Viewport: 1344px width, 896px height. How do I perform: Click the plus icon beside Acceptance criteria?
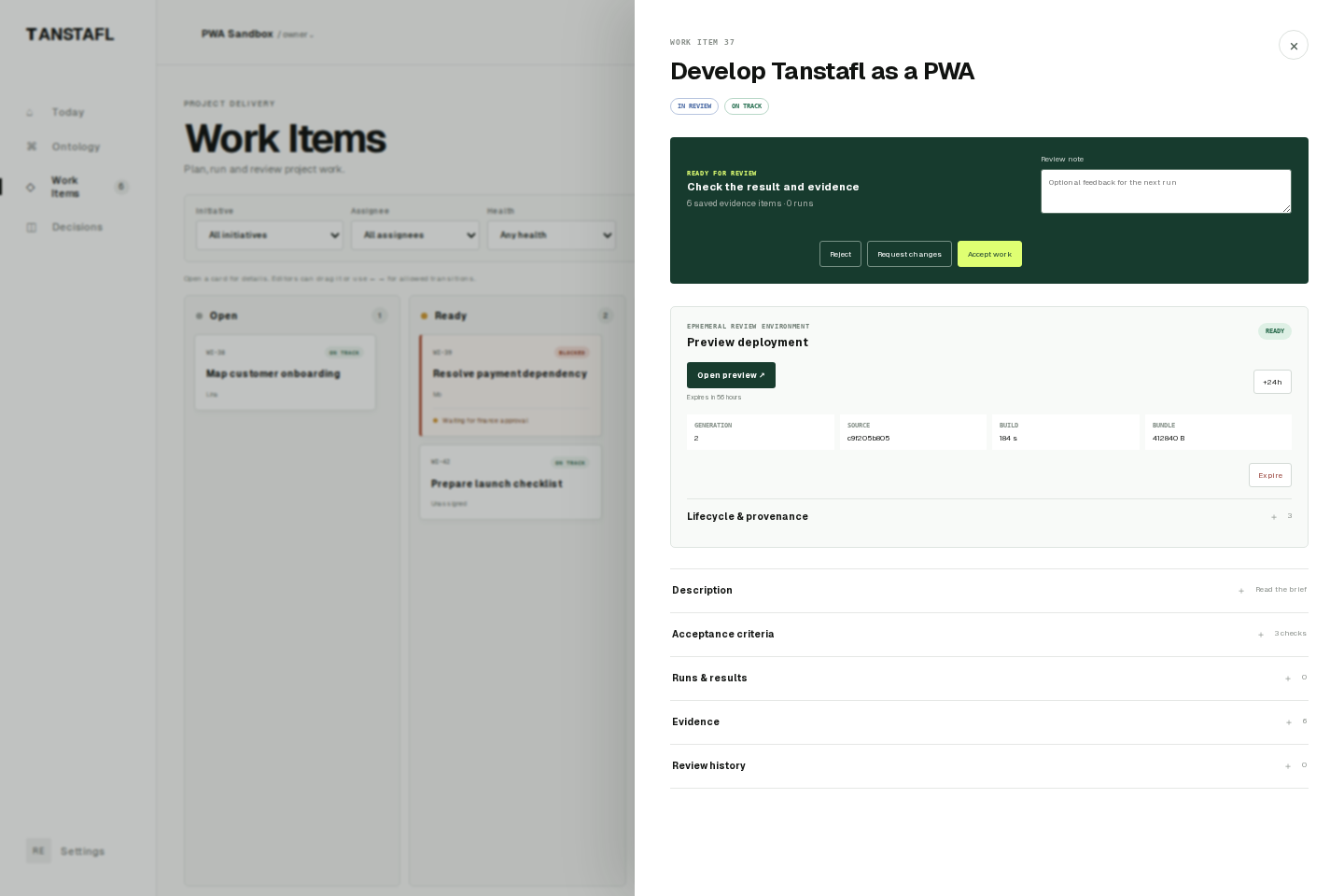click(x=1261, y=635)
